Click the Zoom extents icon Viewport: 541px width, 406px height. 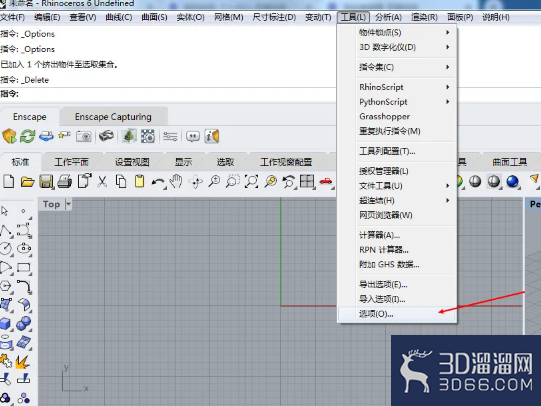pyautogui.click(x=252, y=181)
